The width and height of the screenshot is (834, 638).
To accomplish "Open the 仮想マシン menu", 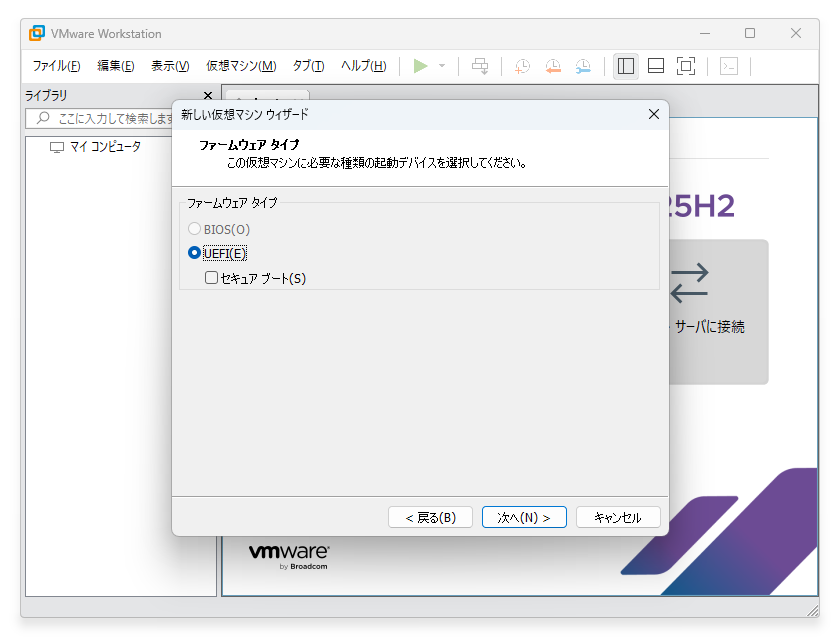I will [x=240, y=66].
